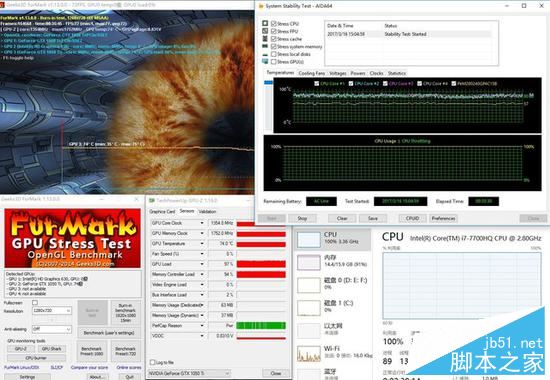Click CPUID button in AIDA64
The image size is (550, 380).
[412, 218]
